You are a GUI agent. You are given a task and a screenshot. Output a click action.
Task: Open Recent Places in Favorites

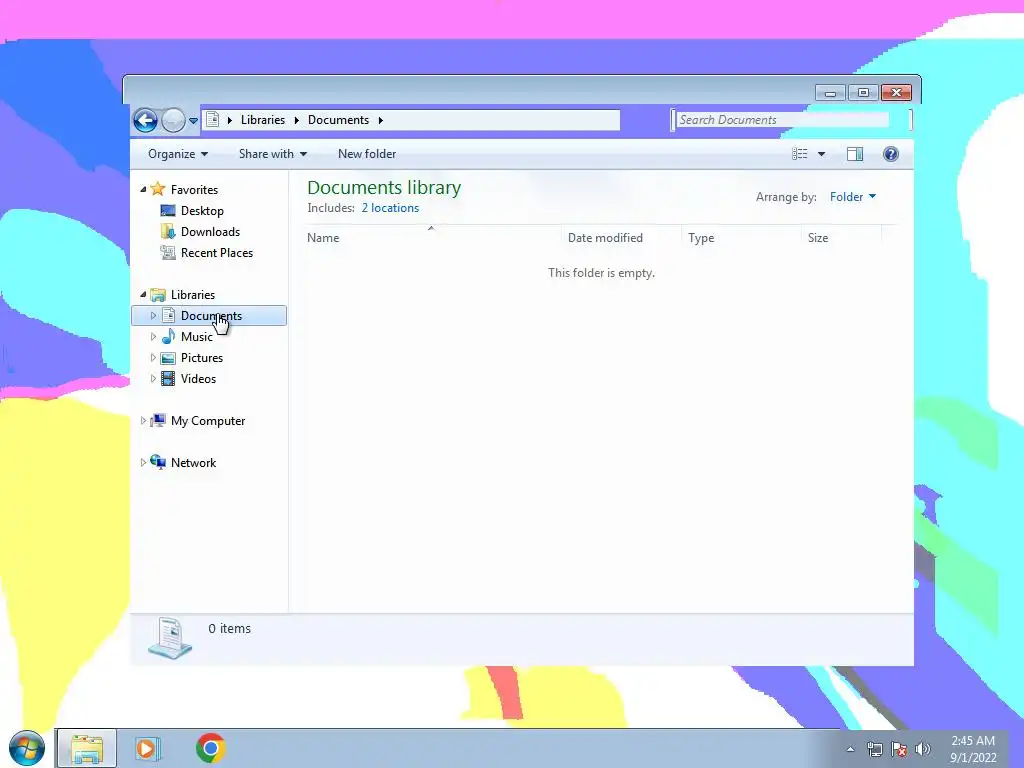coord(217,253)
